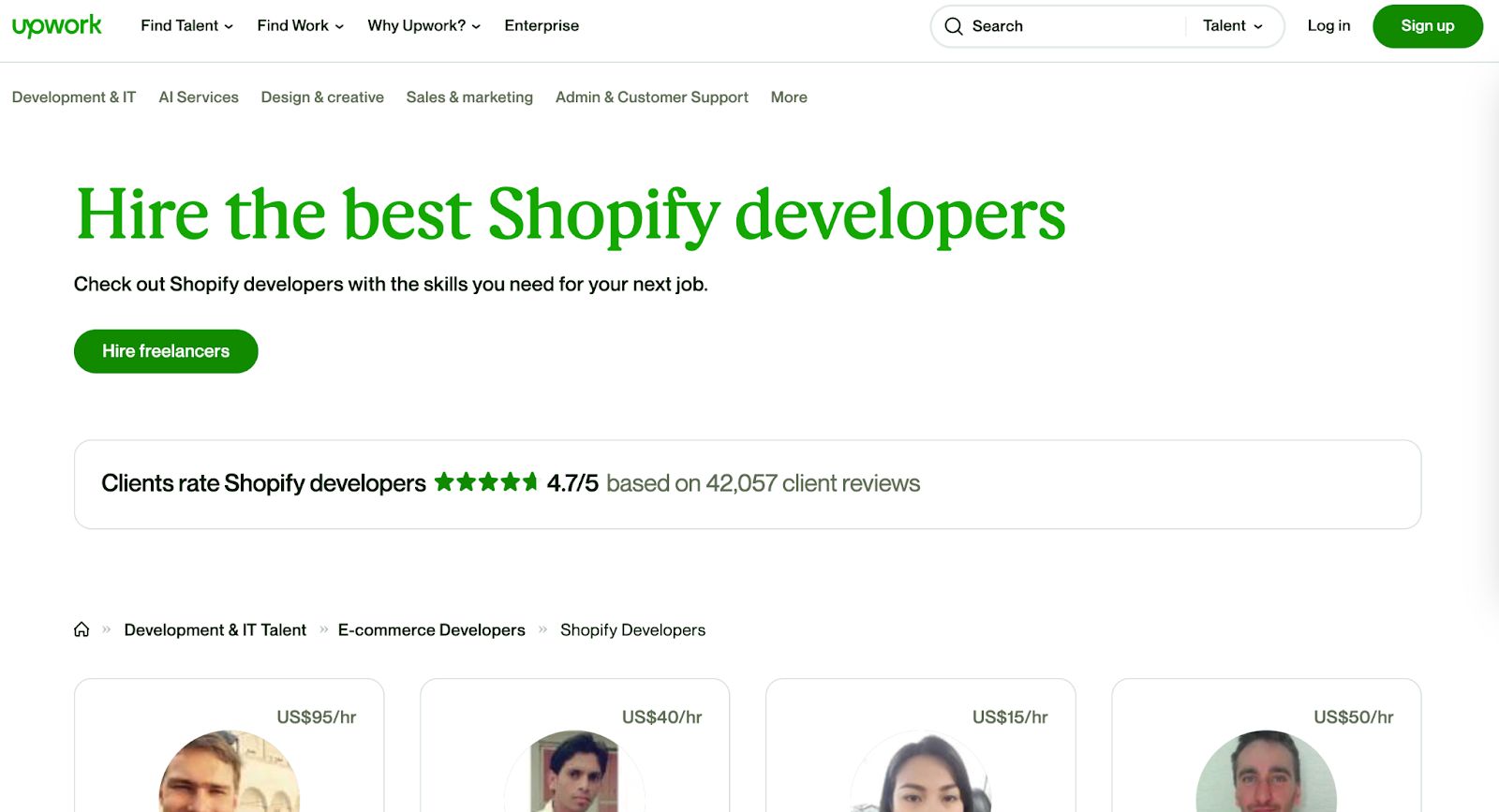Screen dimensions: 1499x812
Task: Open the US$50/hr freelancer profile photo
Action: pos(1266,773)
